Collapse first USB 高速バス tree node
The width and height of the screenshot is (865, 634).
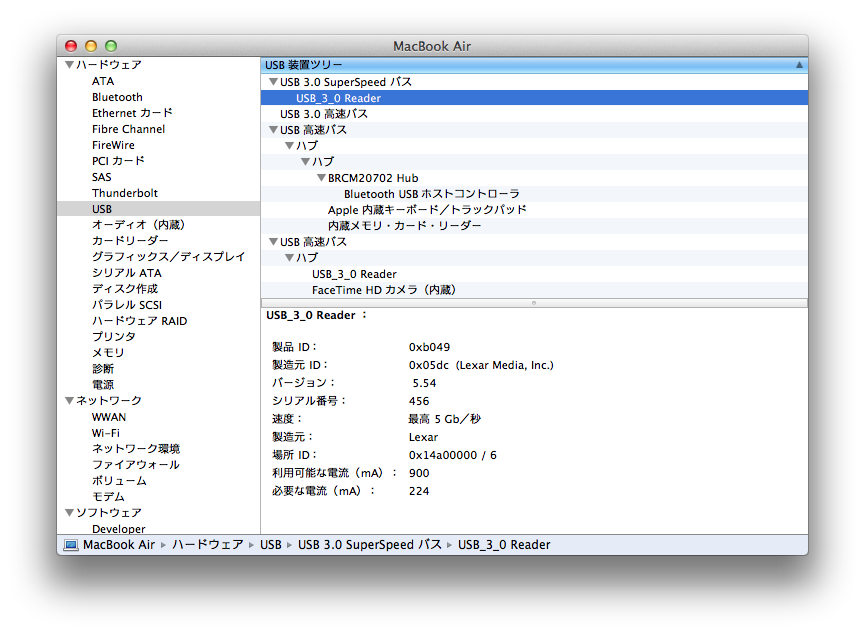273,130
